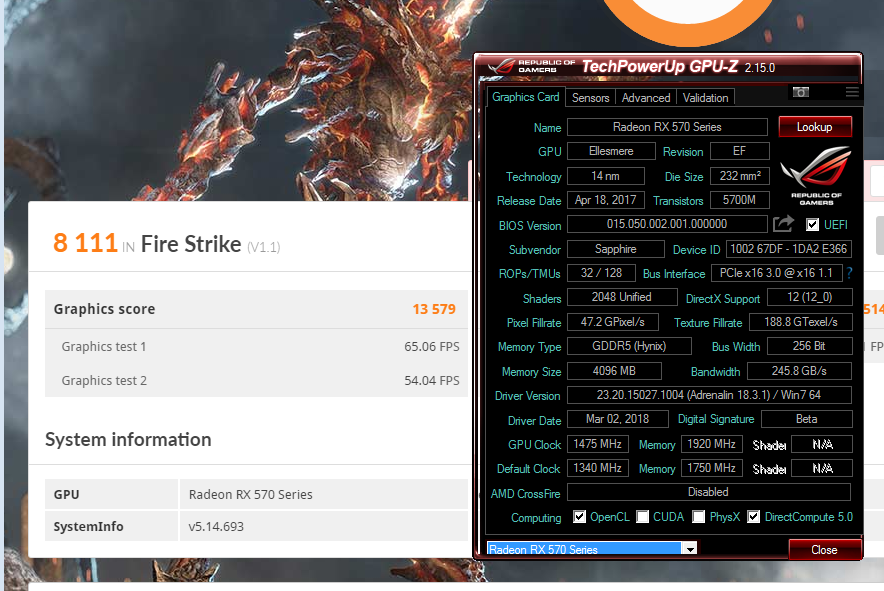Click Graphics test 1 result 65.06 FPS
This screenshot has height=591, width=884.
point(432,346)
